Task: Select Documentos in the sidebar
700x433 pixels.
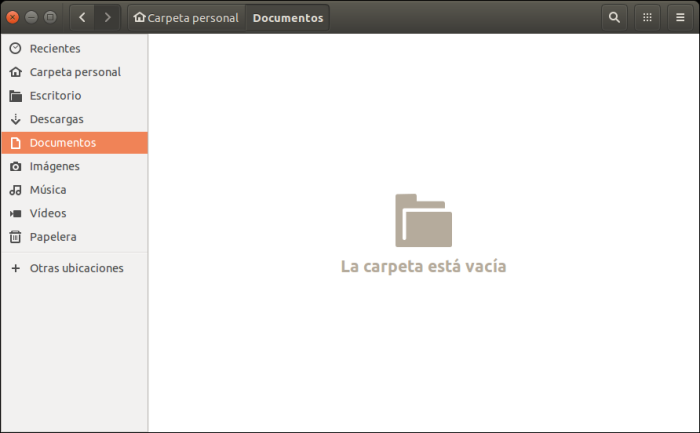Action: click(62, 143)
